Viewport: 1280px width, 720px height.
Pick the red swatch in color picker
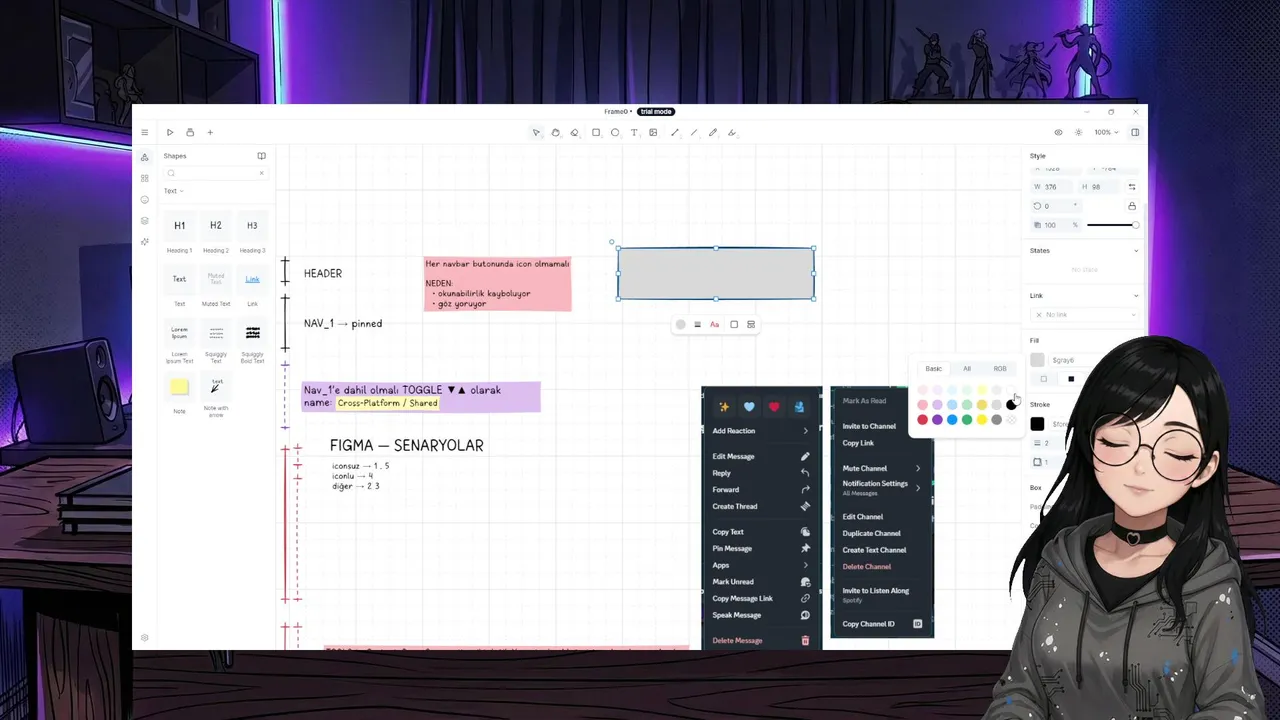[x=922, y=419]
